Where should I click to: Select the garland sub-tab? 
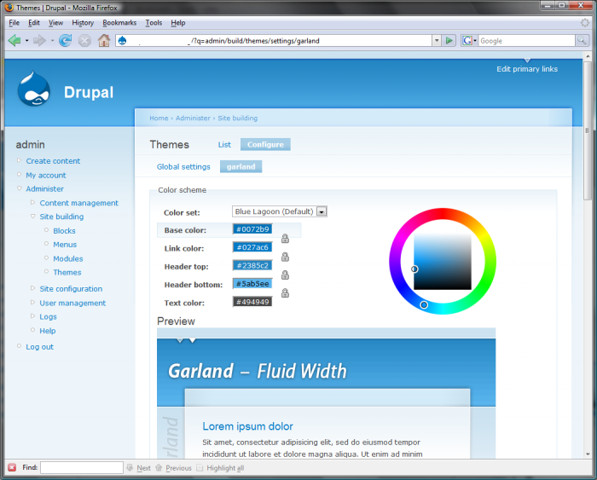click(x=241, y=167)
